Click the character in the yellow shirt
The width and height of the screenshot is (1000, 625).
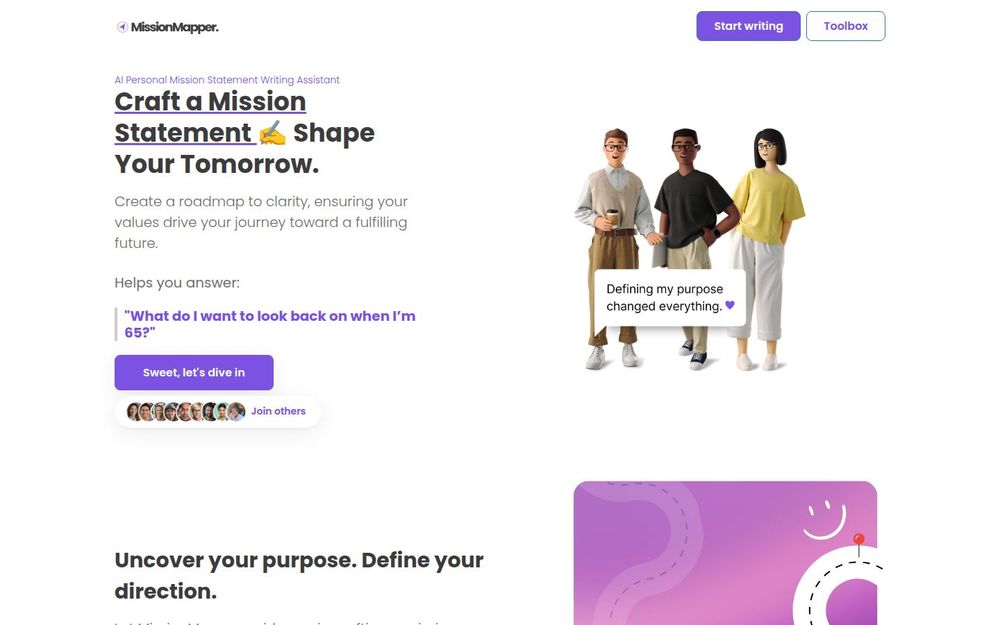(x=765, y=249)
